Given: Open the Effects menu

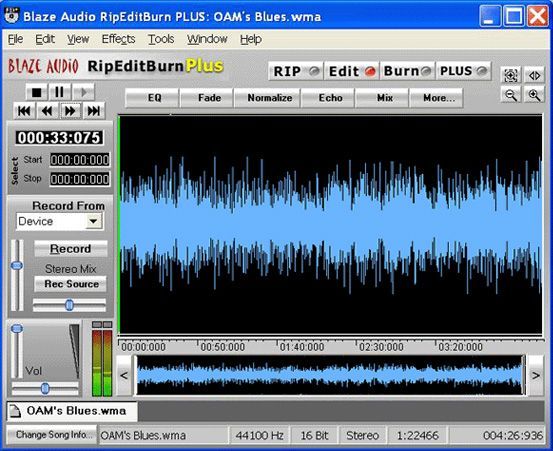Looking at the screenshot, I should [x=118, y=39].
